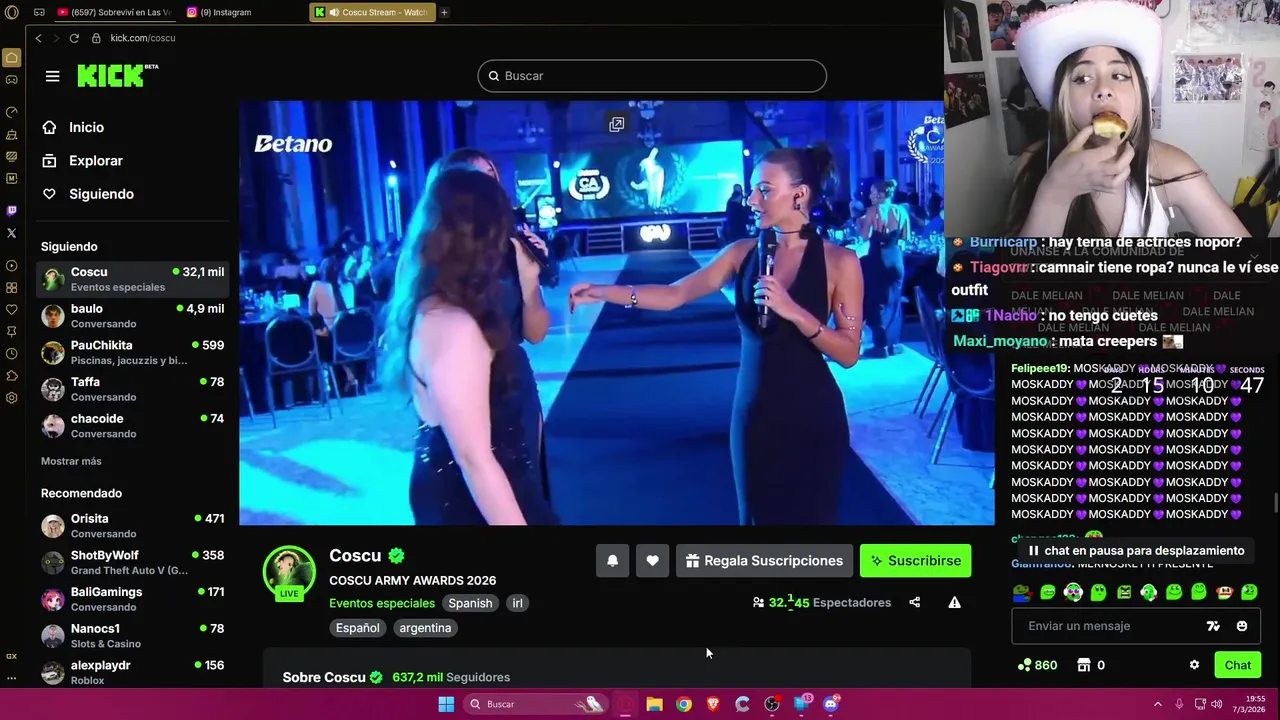Show hidden system tray icons
Screen dimensions: 1280x720
click(x=1158, y=704)
